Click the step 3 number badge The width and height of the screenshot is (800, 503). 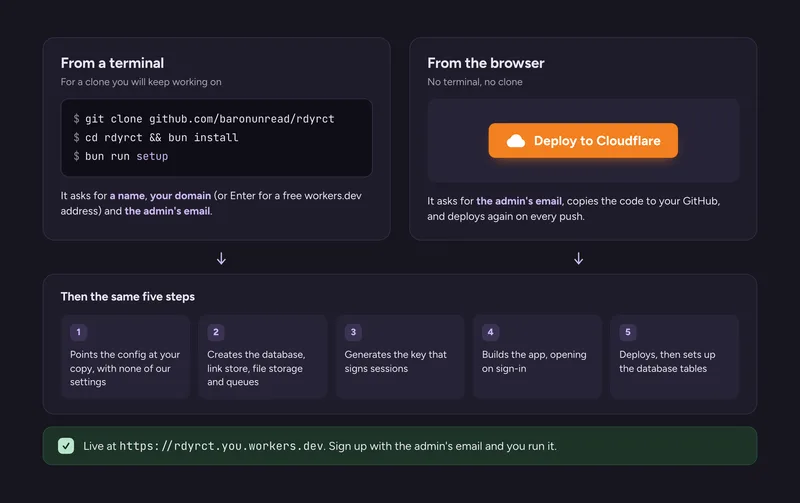tap(353, 332)
